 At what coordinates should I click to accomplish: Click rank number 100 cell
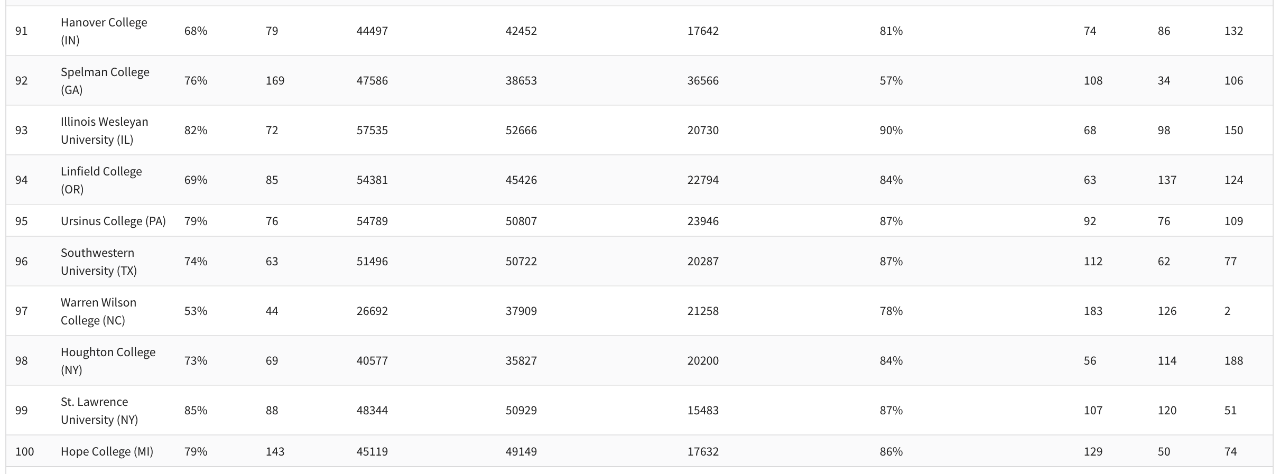click(x=24, y=452)
